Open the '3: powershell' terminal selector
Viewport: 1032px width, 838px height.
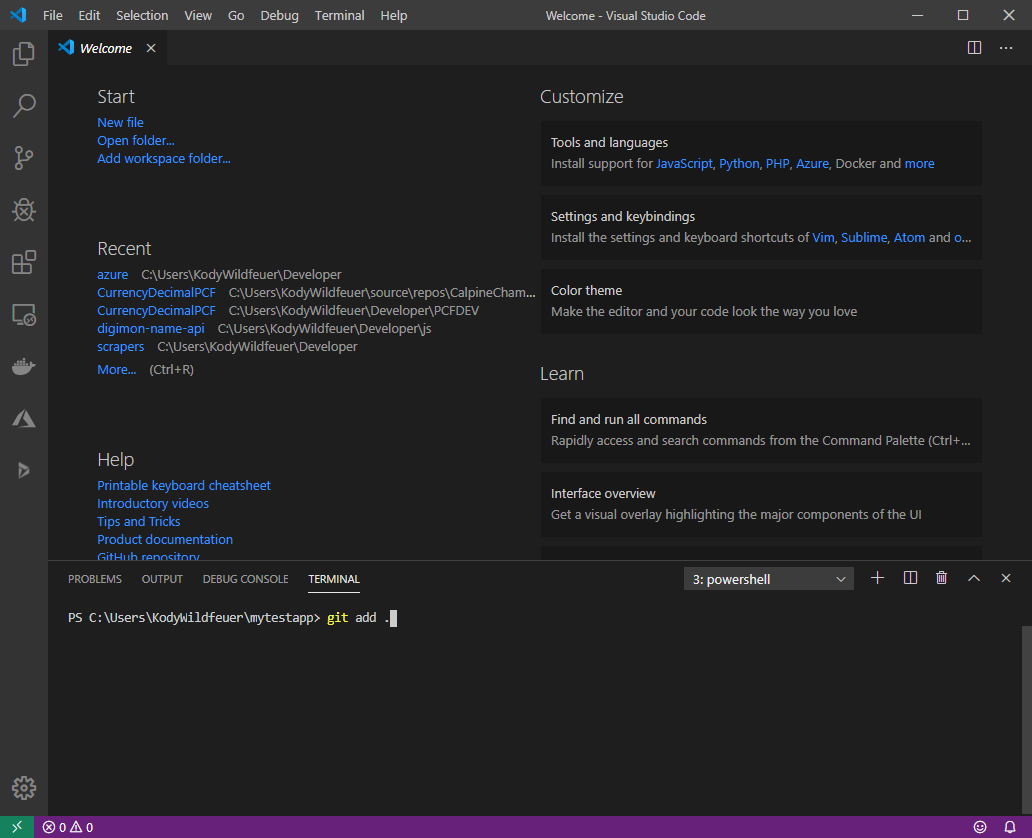coord(768,578)
